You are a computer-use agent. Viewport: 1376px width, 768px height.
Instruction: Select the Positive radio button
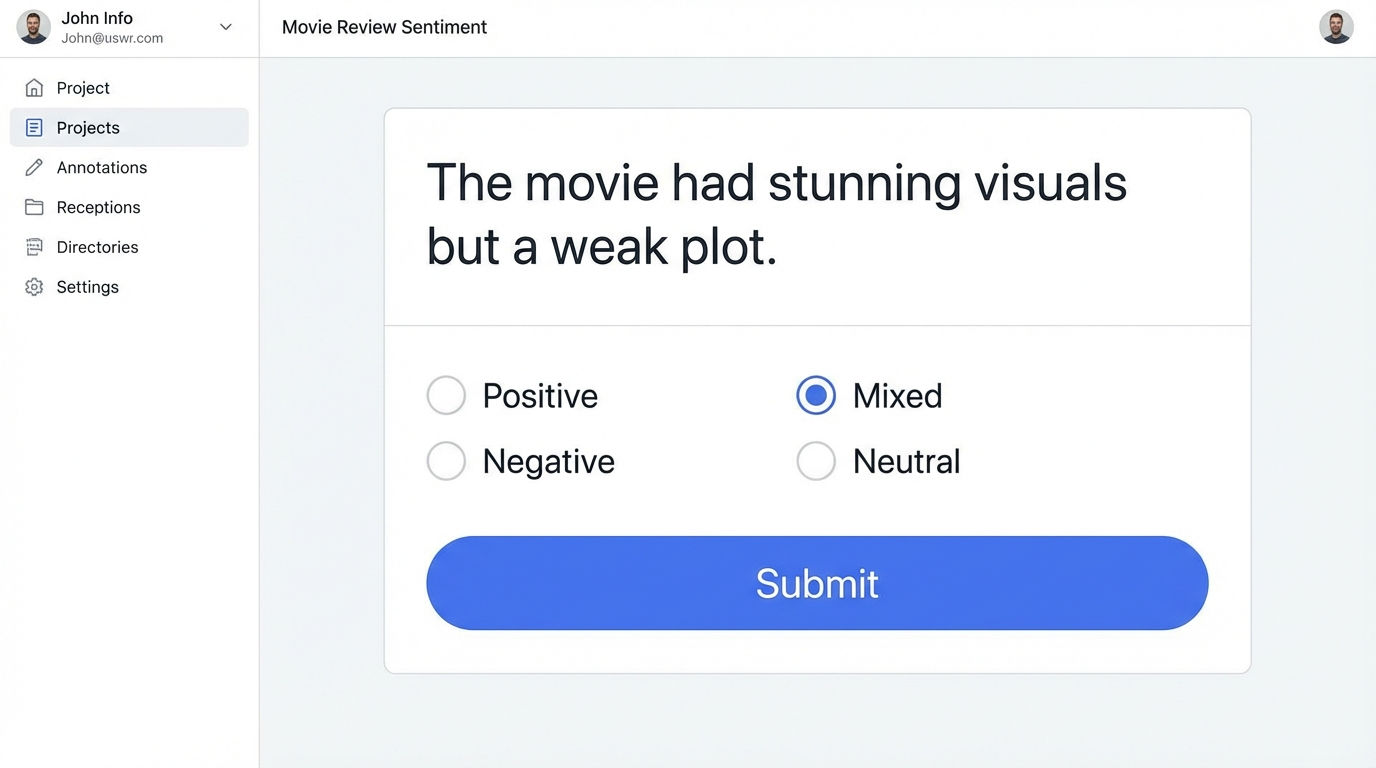[x=446, y=396]
